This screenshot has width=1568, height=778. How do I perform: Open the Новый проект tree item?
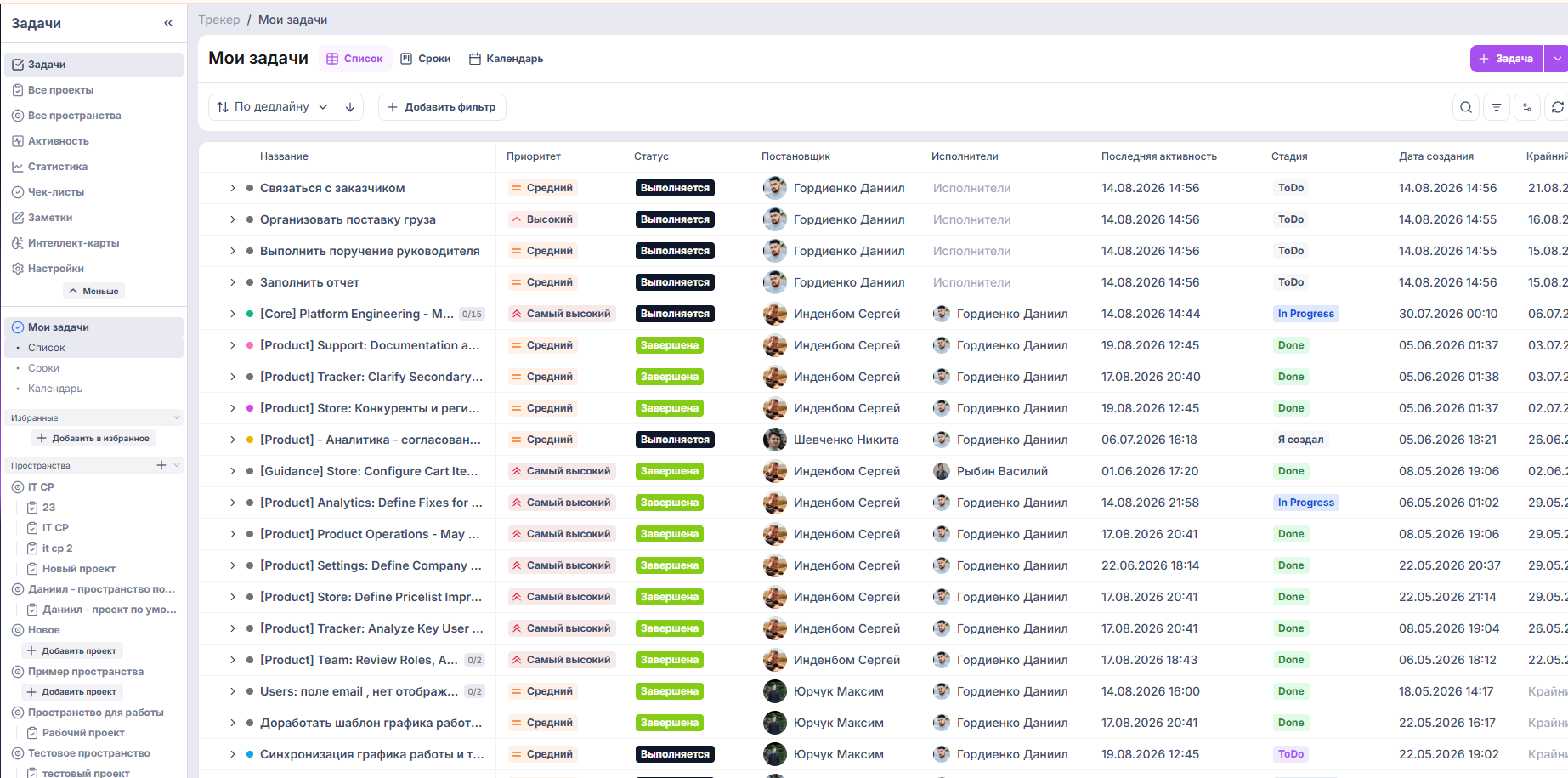[79, 569]
